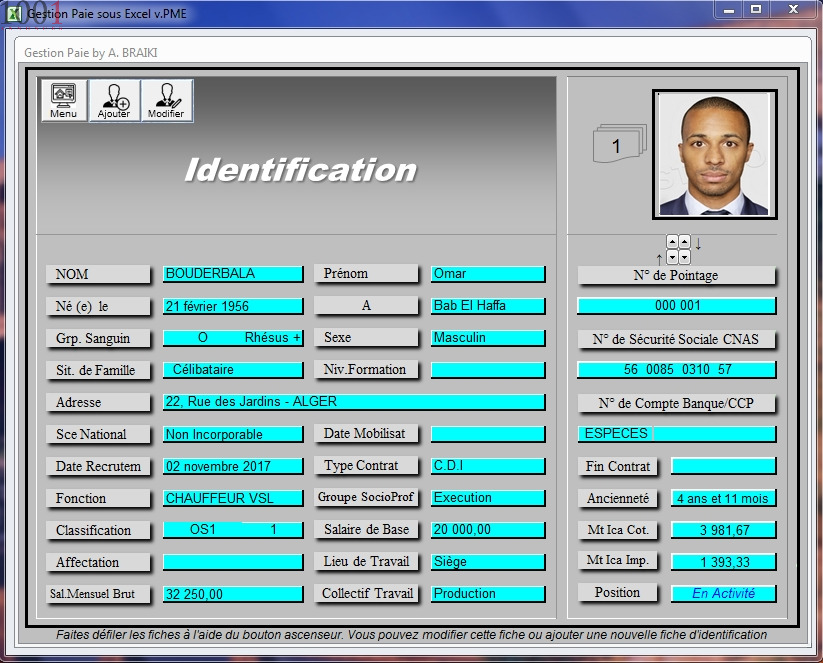Click the Position value En Activité
823x663 pixels.
point(723,594)
